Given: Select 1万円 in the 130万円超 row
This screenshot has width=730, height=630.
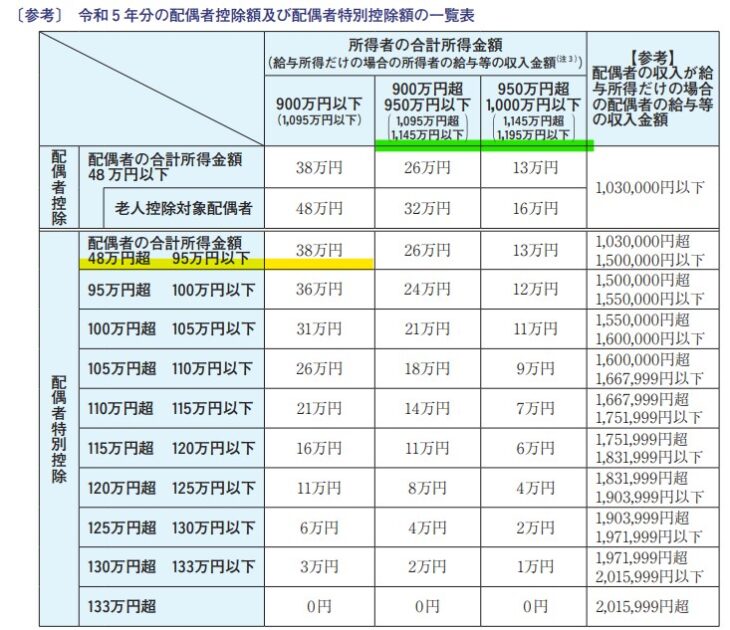Looking at the screenshot, I should point(535,567).
